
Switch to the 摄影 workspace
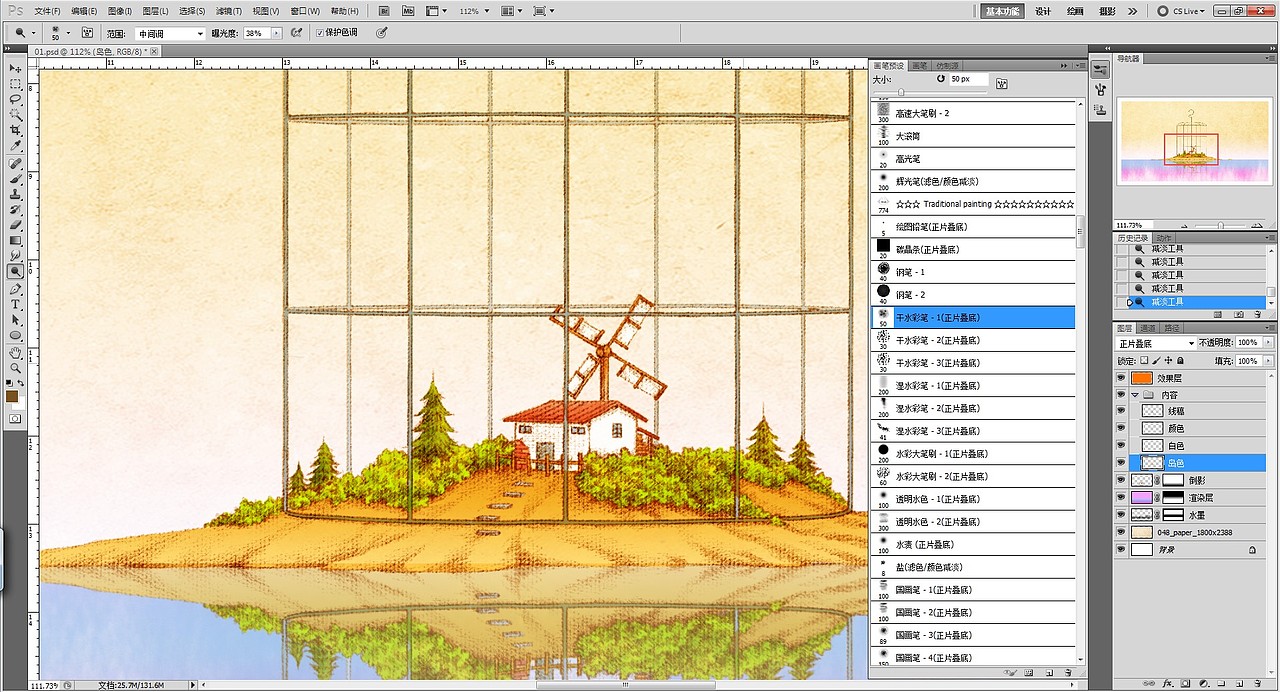(x=1107, y=11)
